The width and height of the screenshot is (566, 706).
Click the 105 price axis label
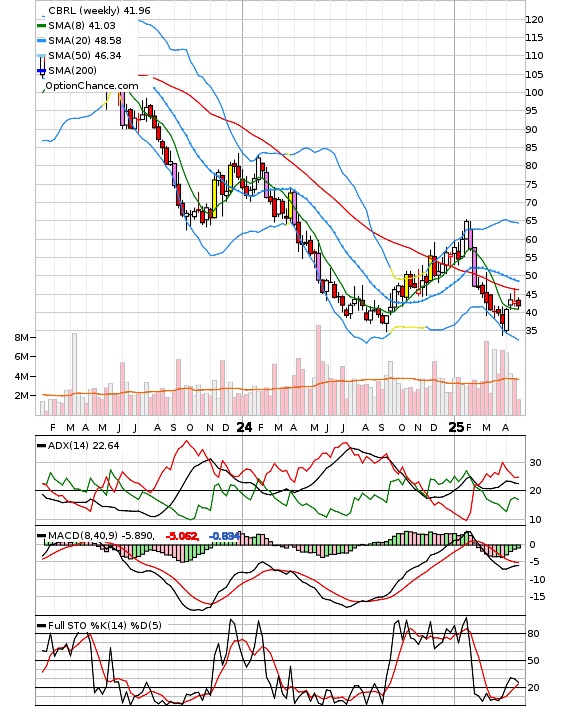coord(534,74)
